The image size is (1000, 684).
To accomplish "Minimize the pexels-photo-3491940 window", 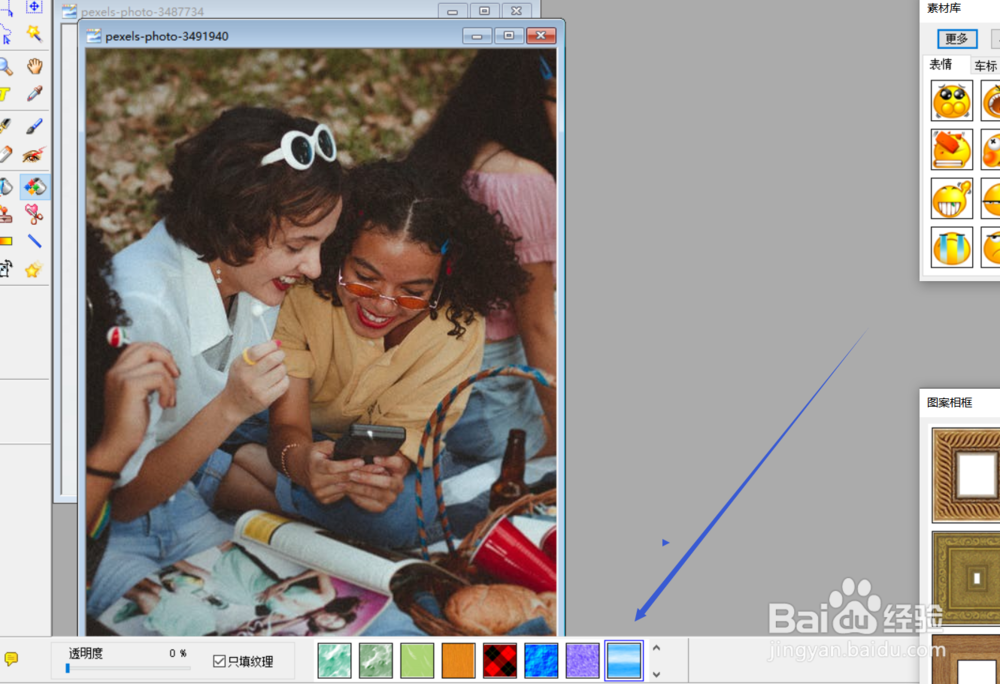I will click(x=476, y=36).
